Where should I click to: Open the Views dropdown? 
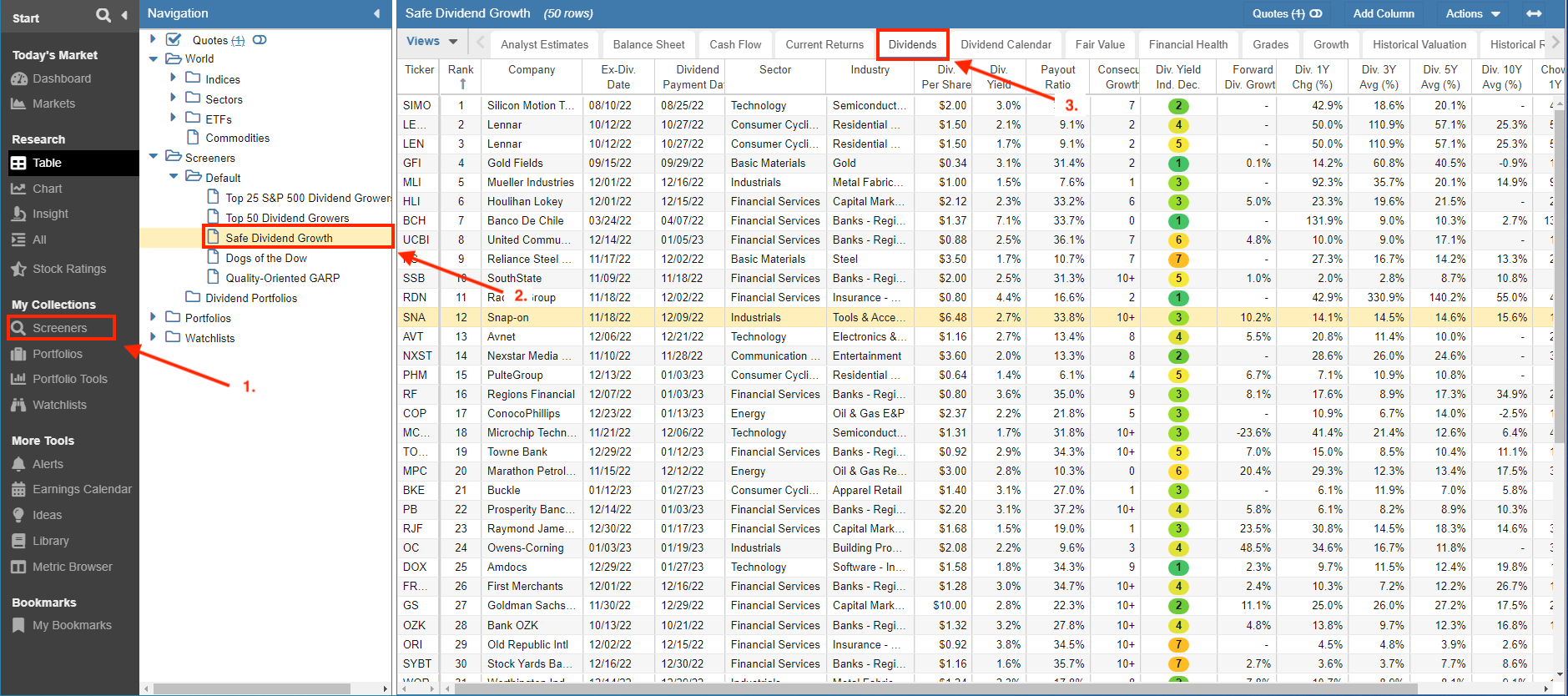pos(431,41)
